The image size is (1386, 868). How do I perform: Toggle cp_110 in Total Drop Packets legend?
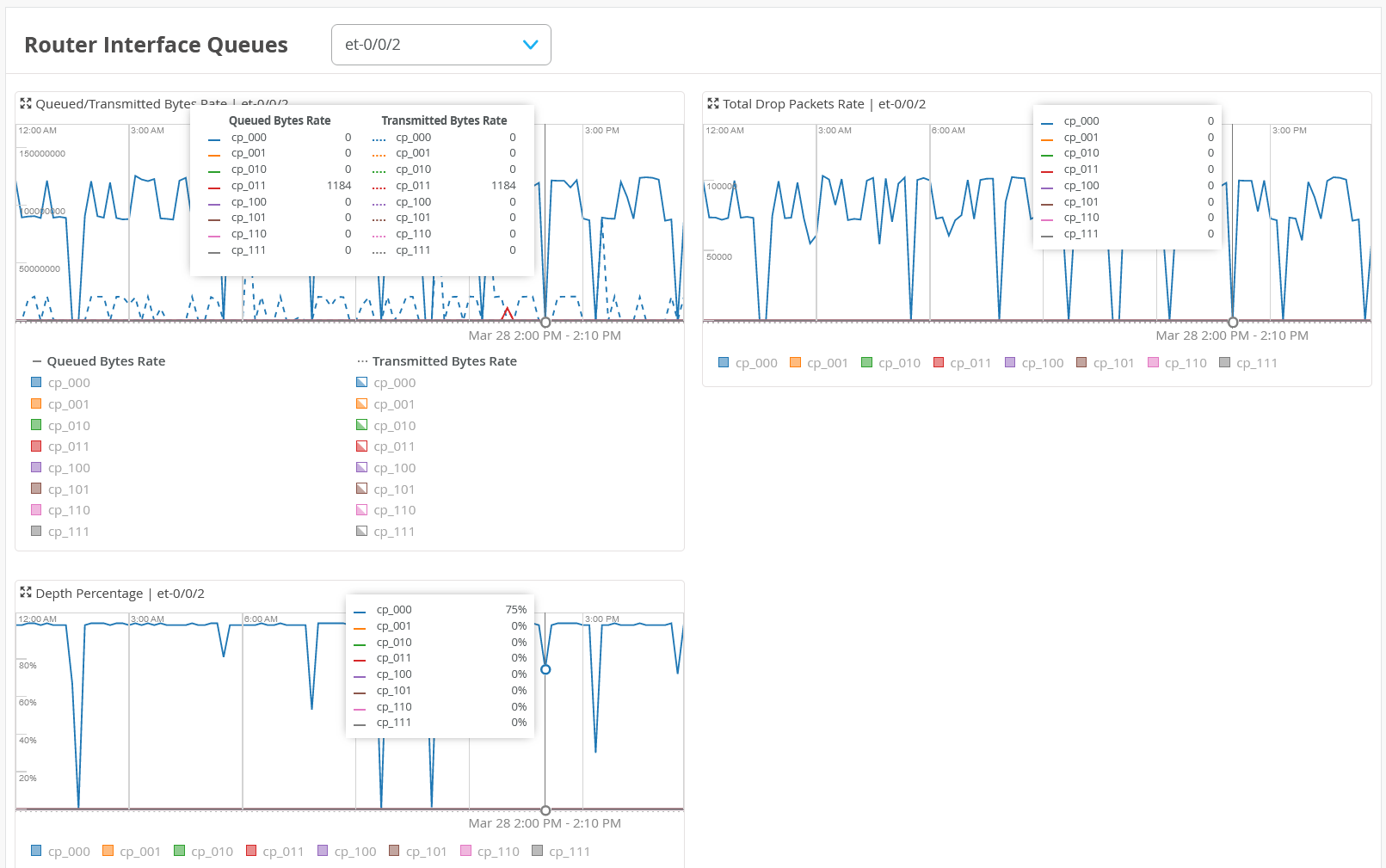(x=1178, y=363)
